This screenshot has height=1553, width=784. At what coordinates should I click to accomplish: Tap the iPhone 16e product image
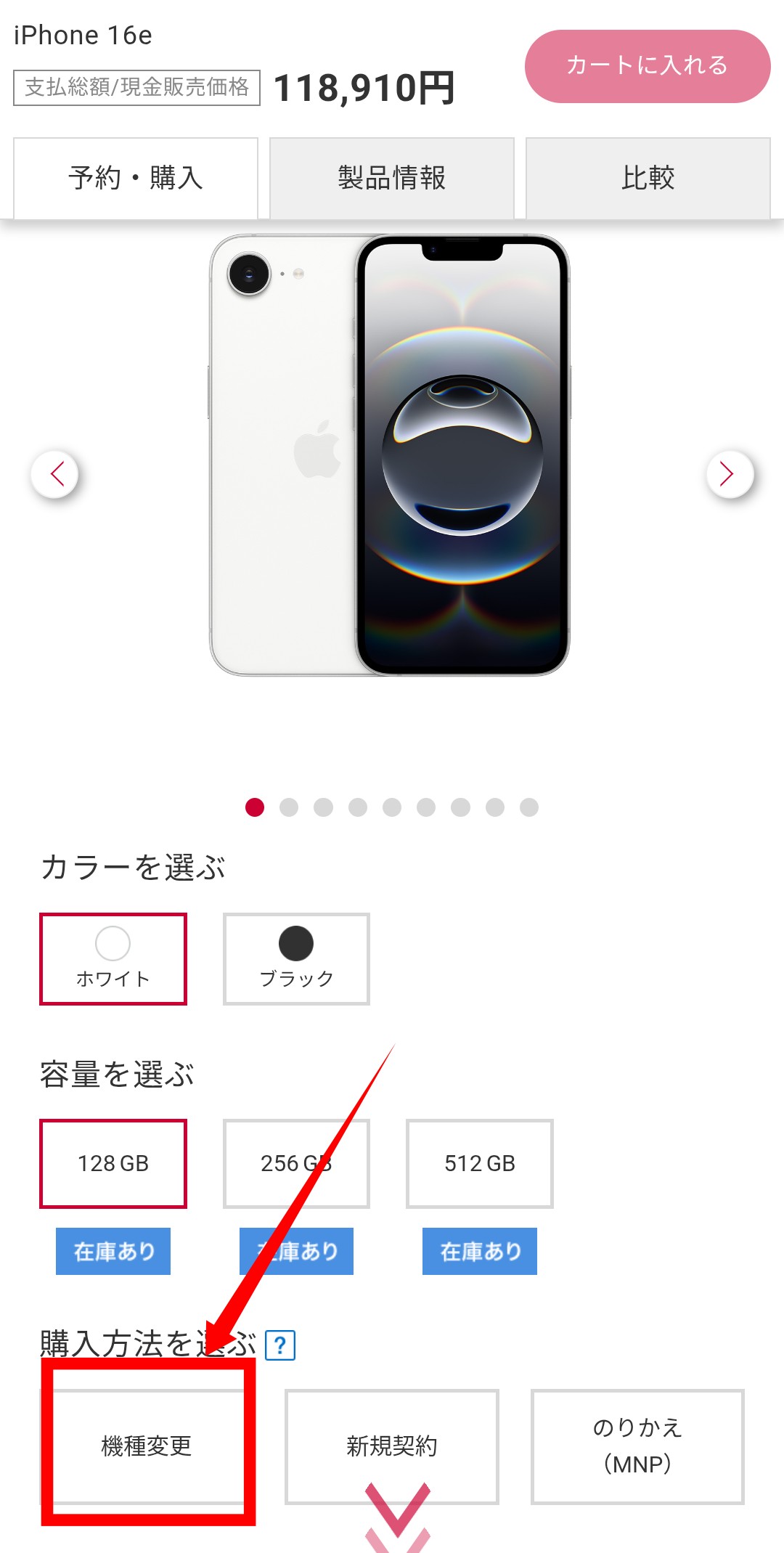[390, 455]
